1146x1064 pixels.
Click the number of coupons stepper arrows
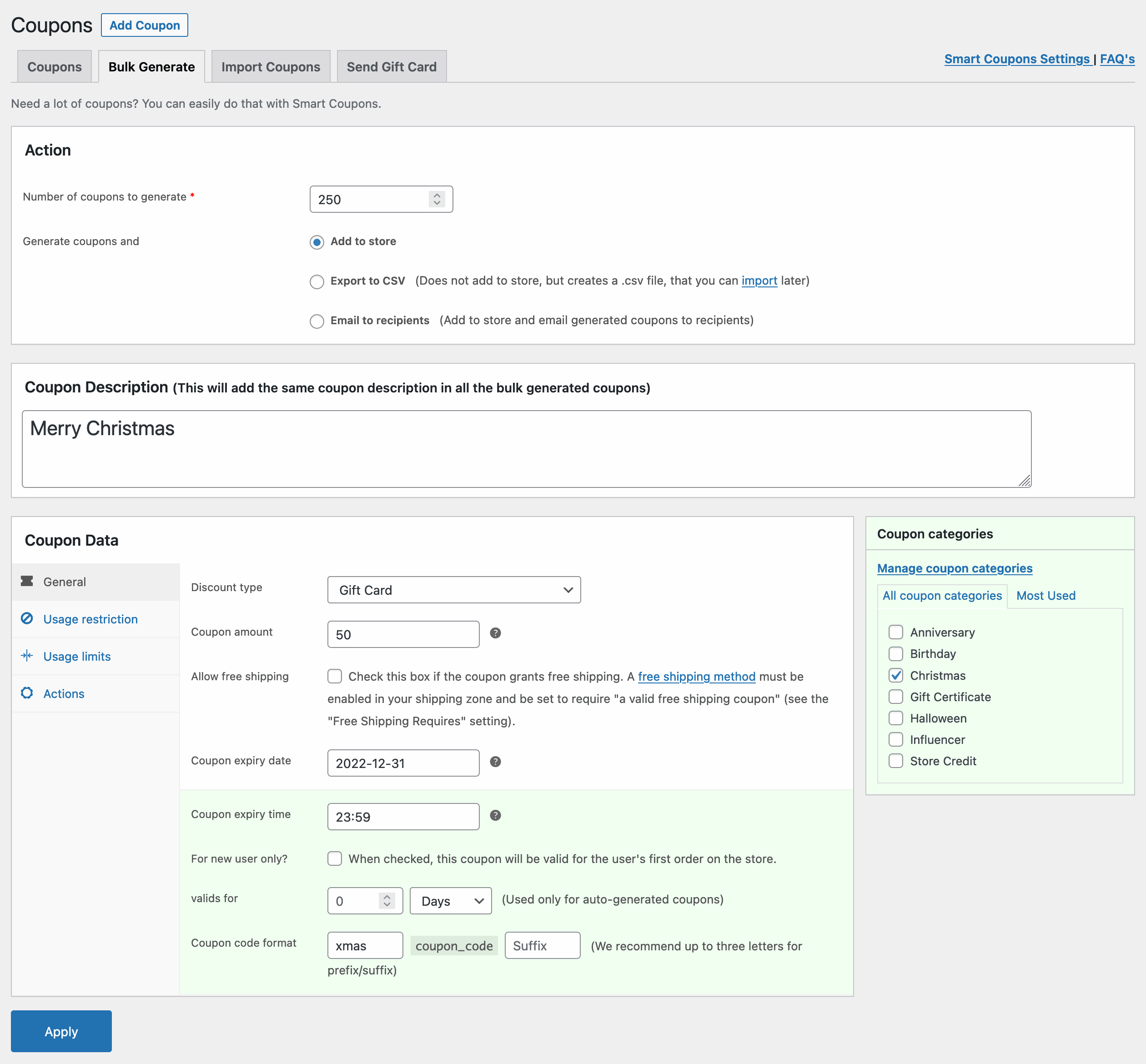coord(437,199)
